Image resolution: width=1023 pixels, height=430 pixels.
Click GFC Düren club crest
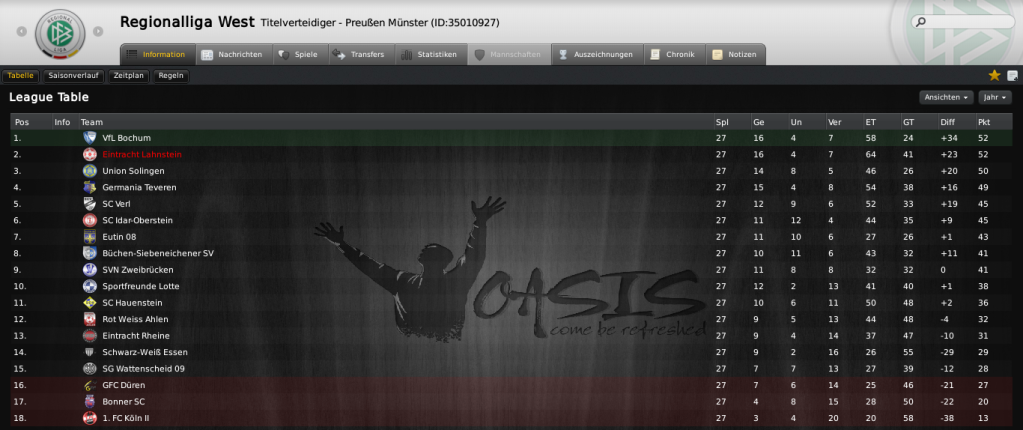coord(89,385)
